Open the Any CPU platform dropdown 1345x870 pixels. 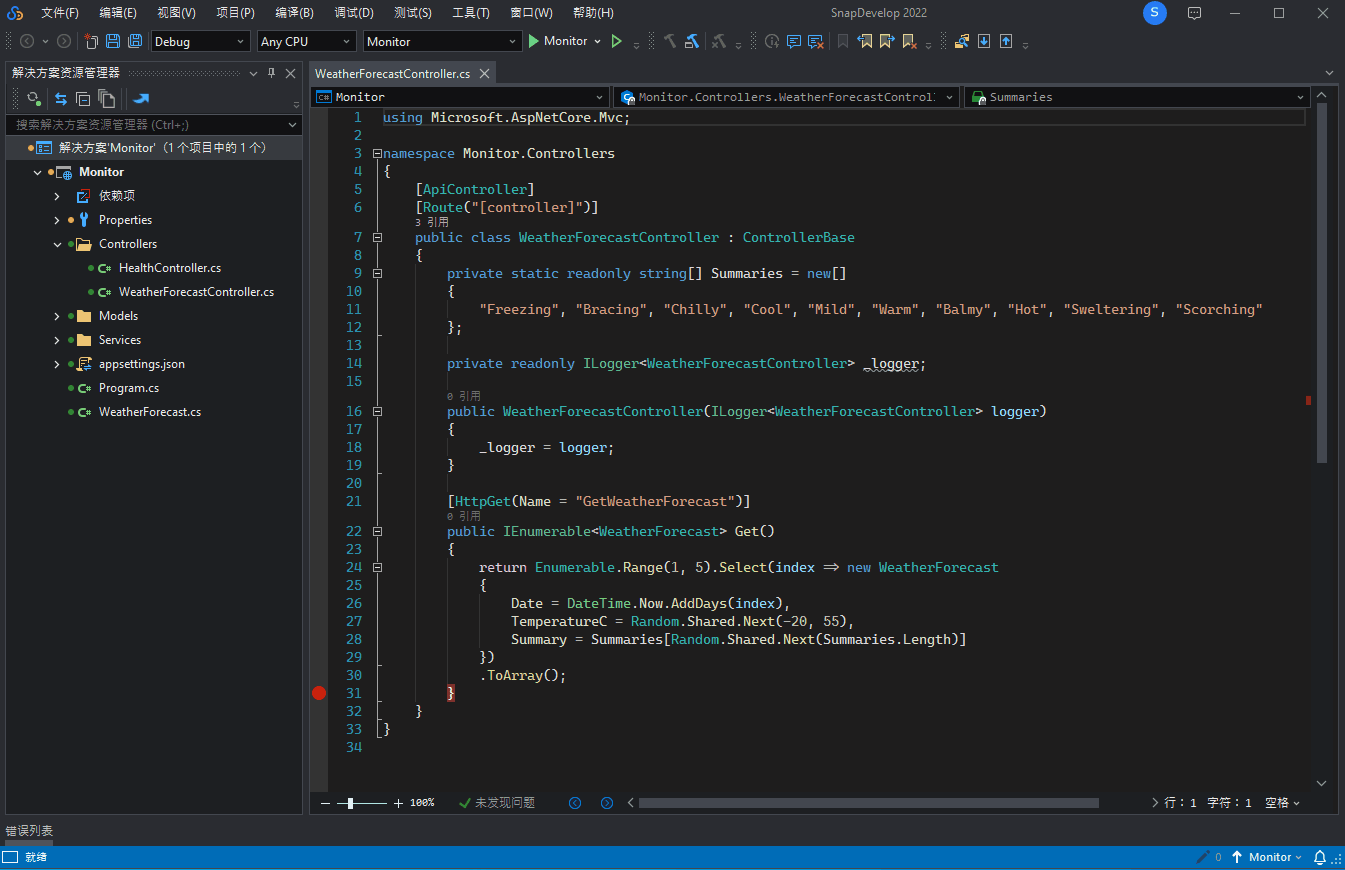306,41
